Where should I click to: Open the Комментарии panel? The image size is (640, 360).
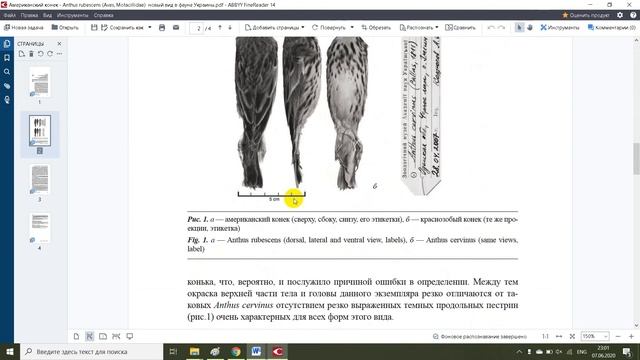(x=611, y=28)
